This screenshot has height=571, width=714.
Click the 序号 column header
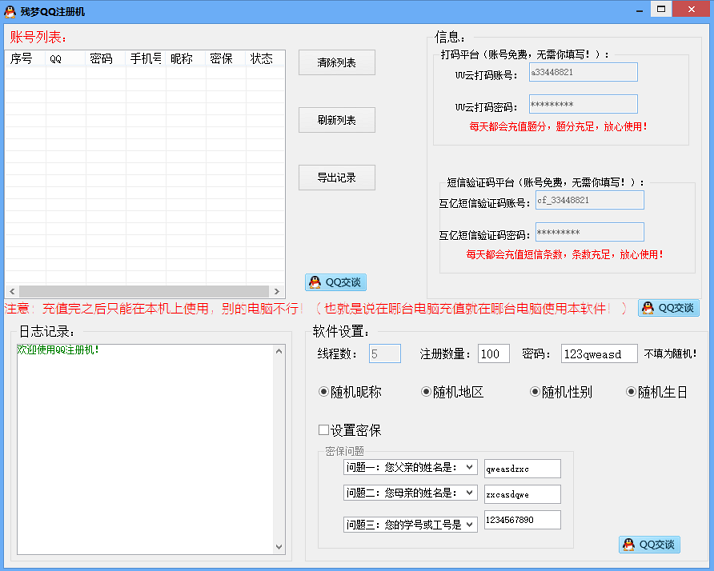point(26,58)
